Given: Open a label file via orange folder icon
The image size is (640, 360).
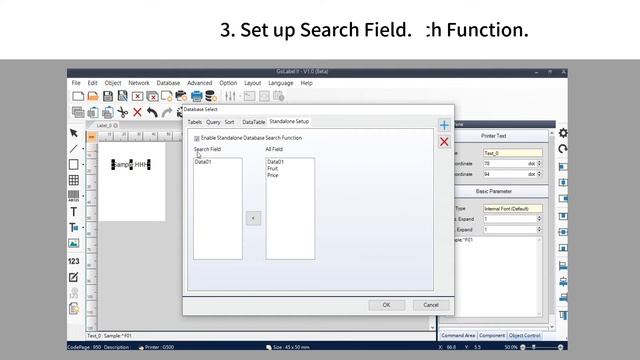Looking at the screenshot, I should [x=93, y=96].
